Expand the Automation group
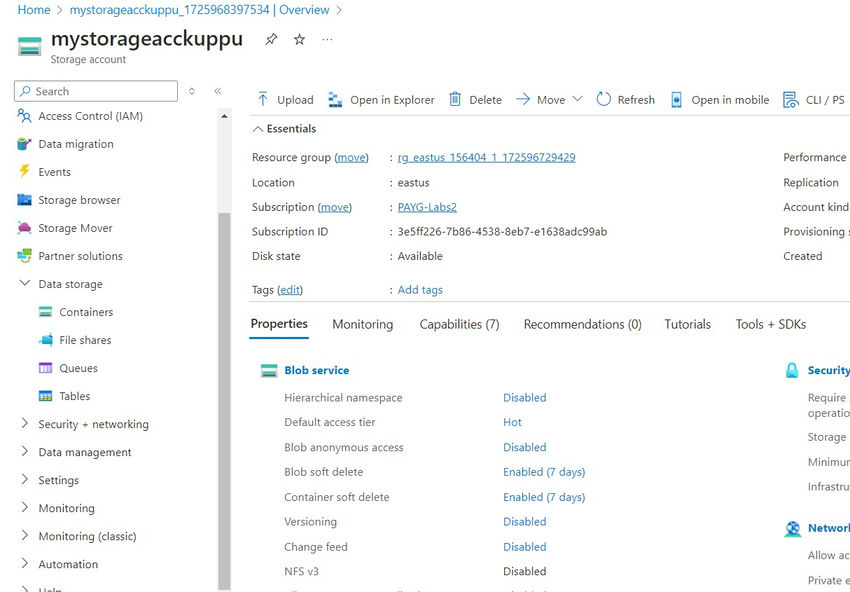This screenshot has height=592, width=850. point(24,563)
